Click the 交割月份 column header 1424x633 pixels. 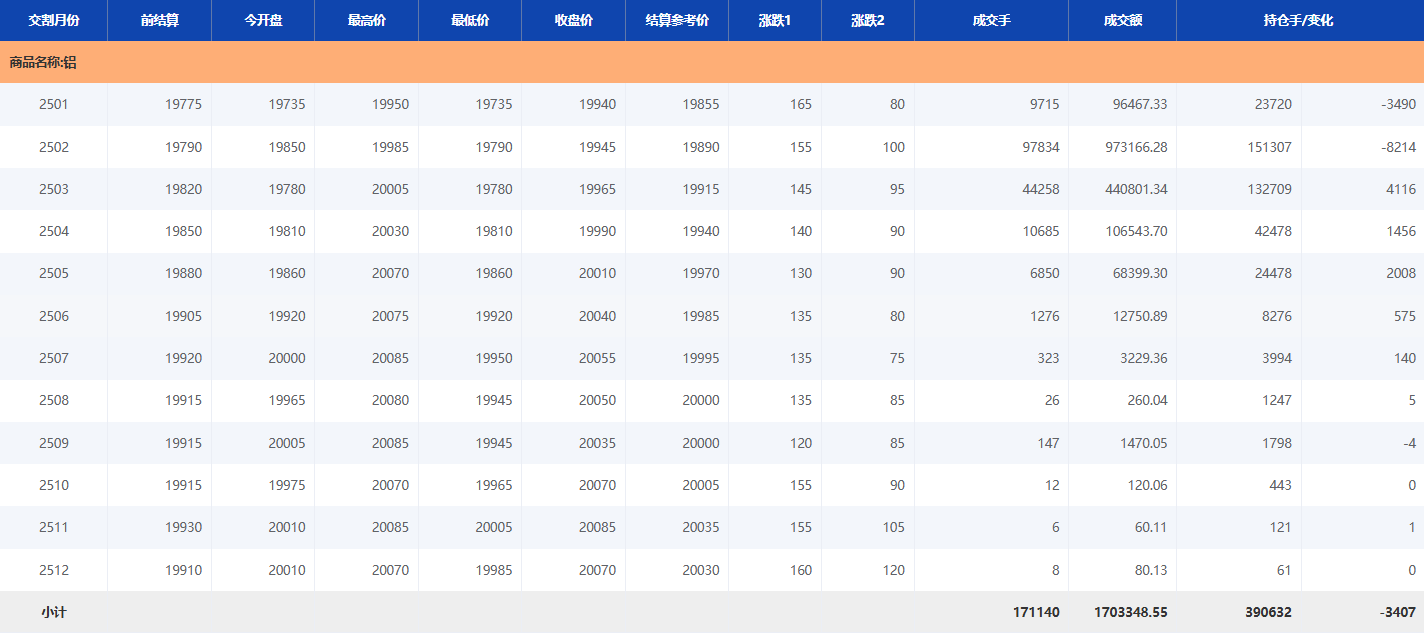tap(54, 20)
